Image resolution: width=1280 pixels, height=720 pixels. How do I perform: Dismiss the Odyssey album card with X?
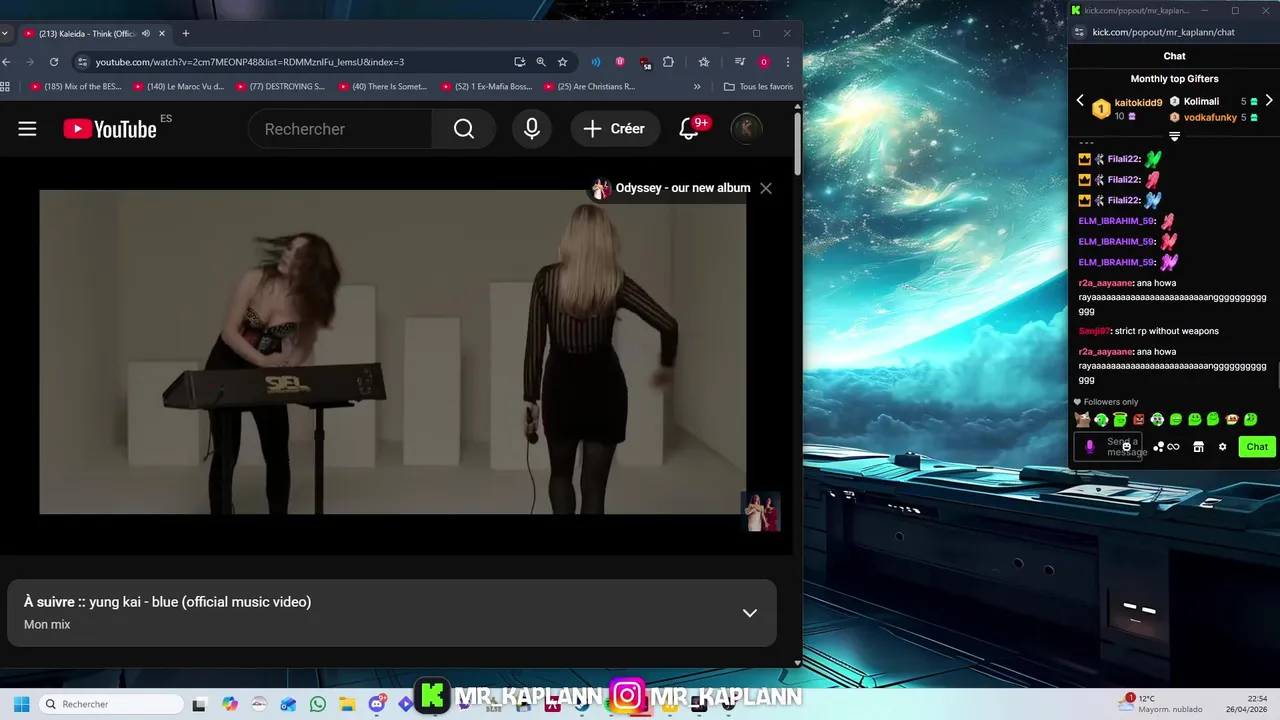tap(766, 188)
